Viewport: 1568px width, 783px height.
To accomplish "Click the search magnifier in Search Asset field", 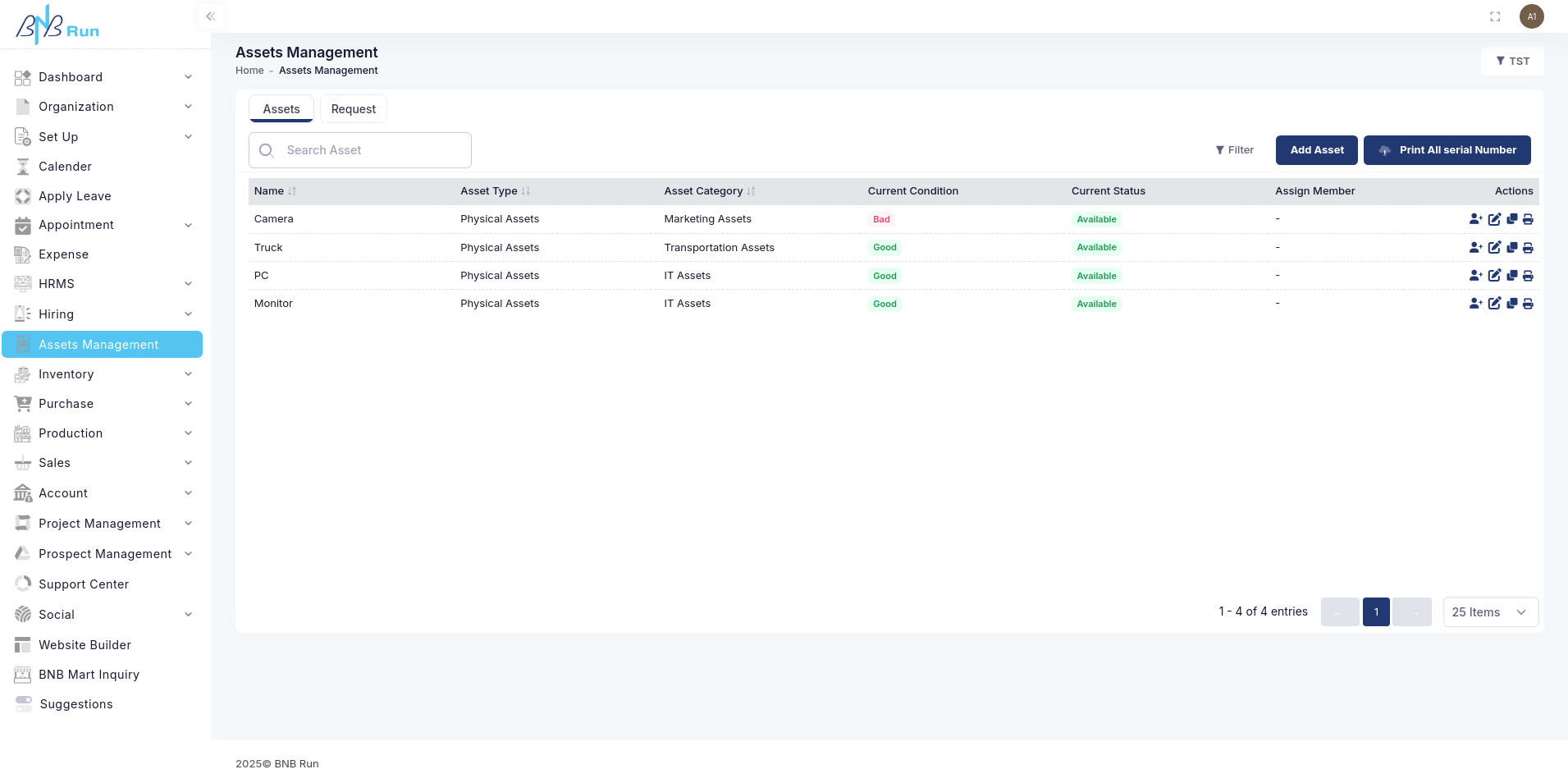I will 266,150.
